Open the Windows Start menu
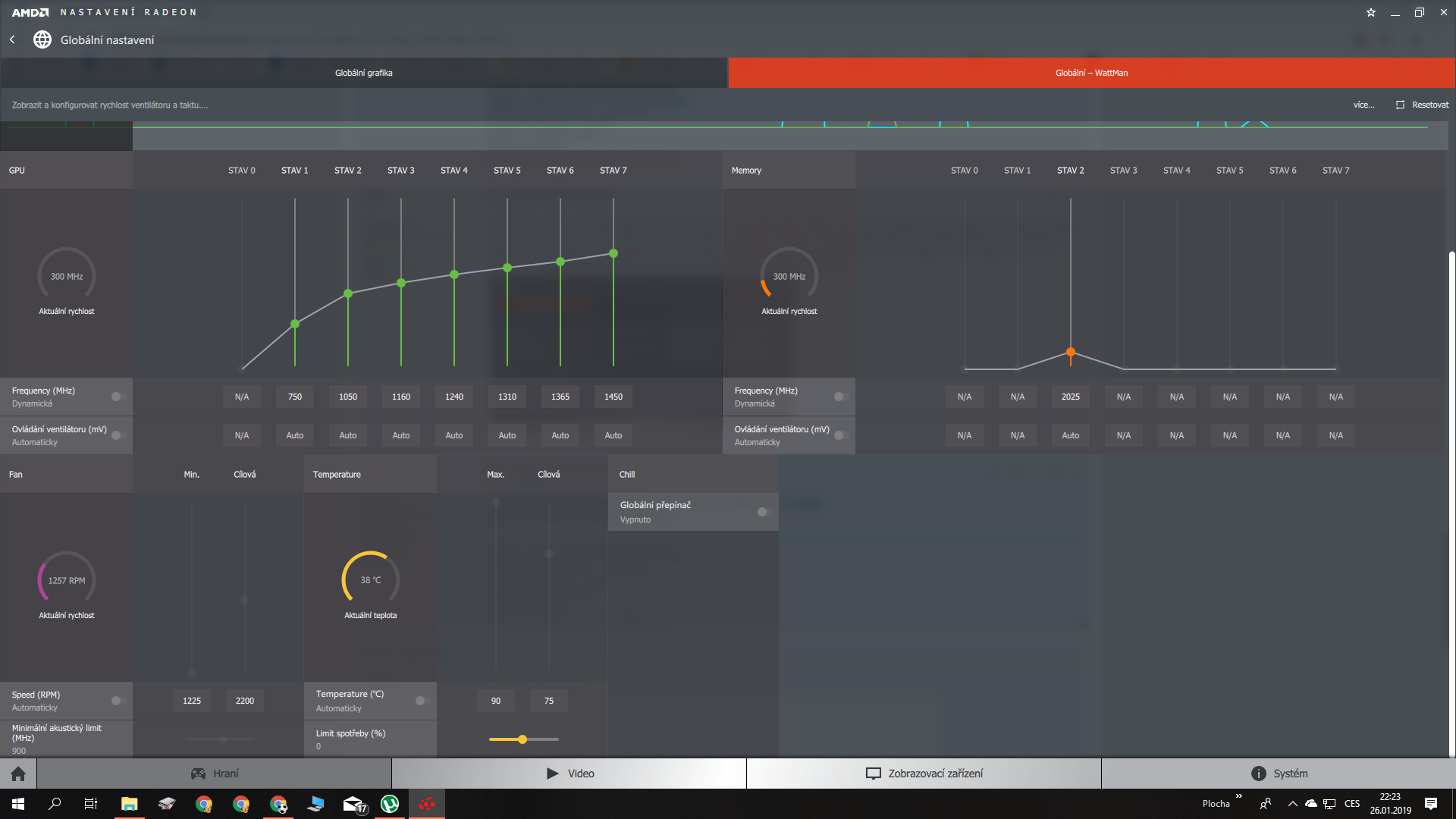 [18, 804]
